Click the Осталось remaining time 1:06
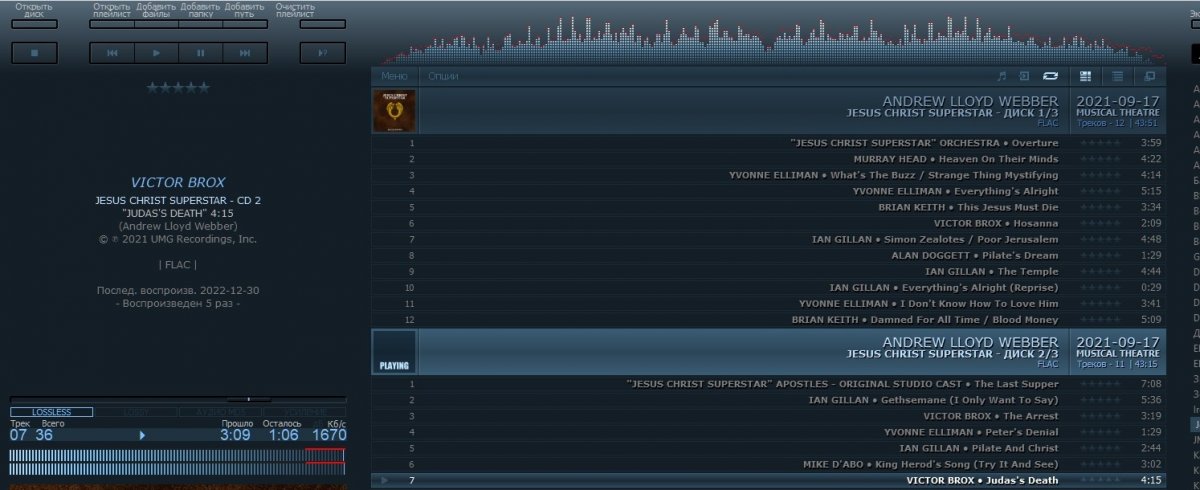The width and height of the screenshot is (1200, 490). point(284,435)
